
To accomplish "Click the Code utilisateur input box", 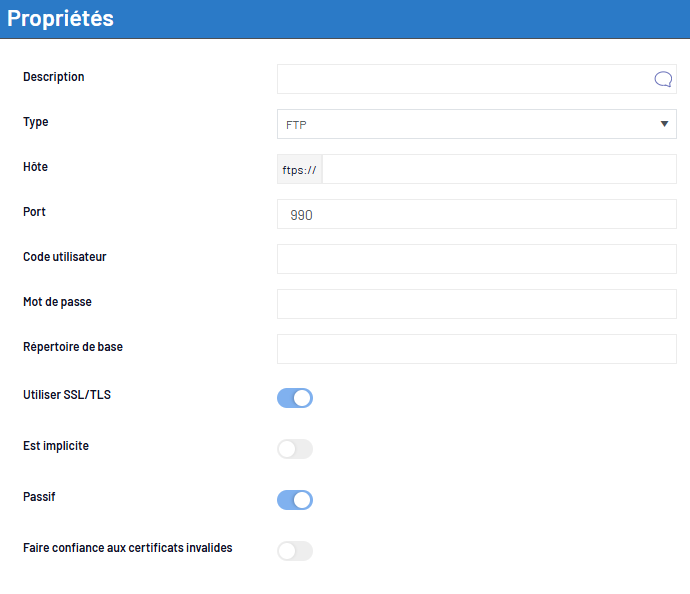I will [477, 259].
